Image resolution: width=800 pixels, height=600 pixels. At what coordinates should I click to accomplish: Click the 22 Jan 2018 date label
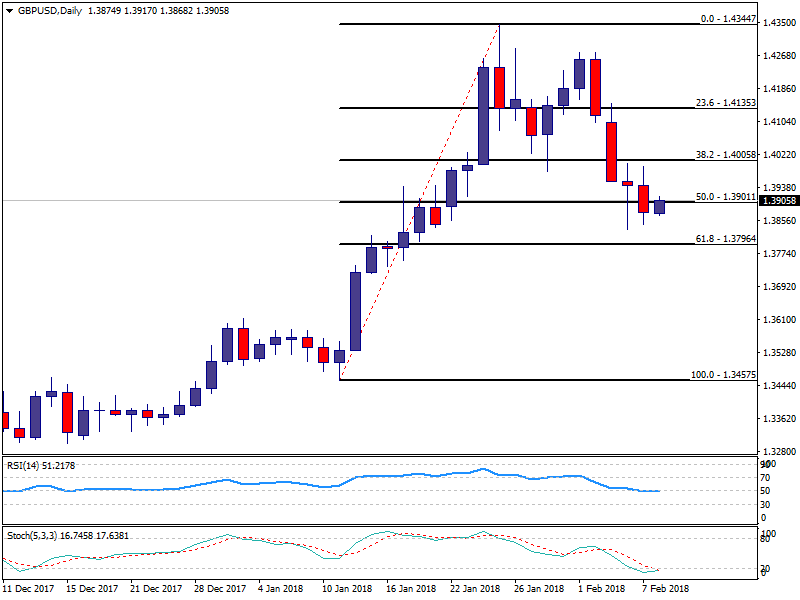click(x=475, y=589)
